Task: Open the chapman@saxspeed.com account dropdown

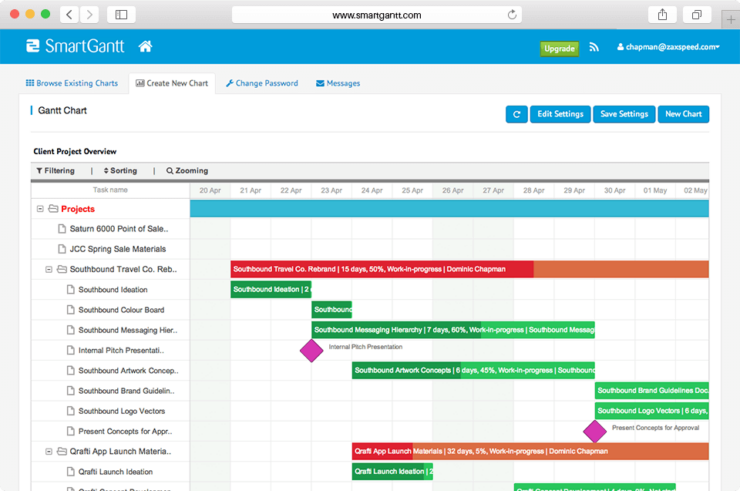Action: (668, 47)
